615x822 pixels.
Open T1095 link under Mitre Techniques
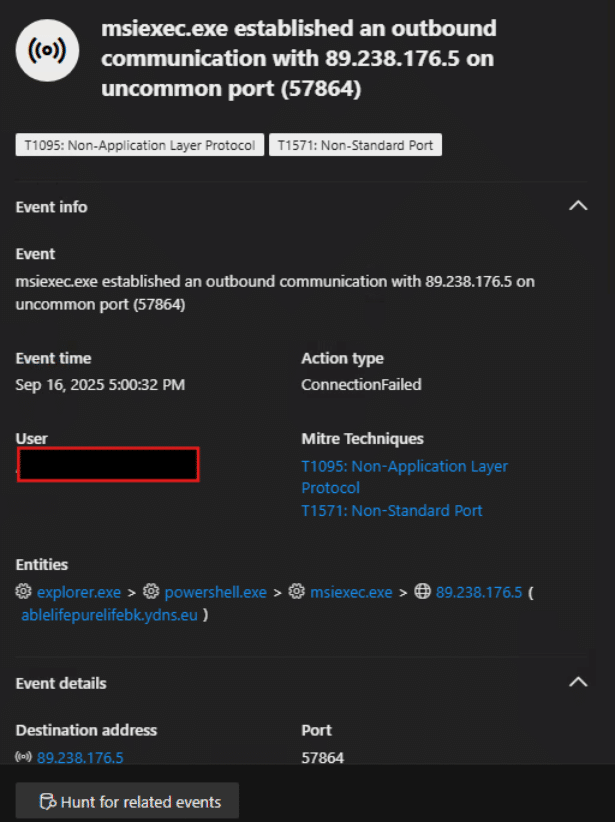click(x=404, y=477)
